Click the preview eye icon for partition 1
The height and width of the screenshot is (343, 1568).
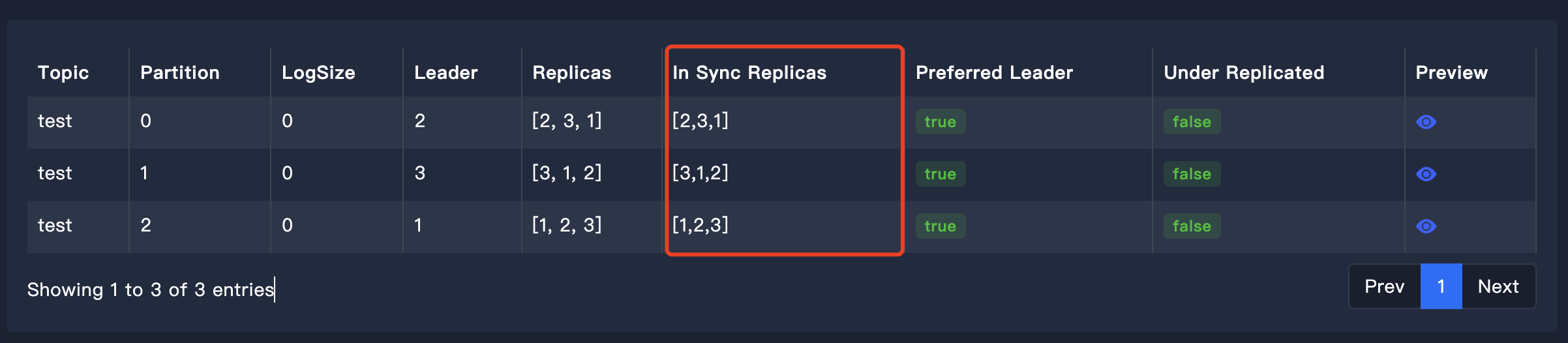point(1426,174)
